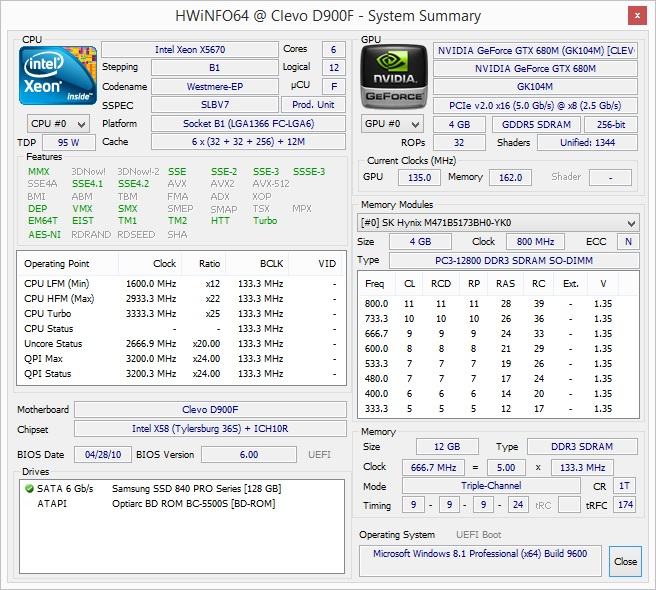Viewport: 656px width, 590px height.
Task: Click the Westmere-EP codename field
Action: click(215, 86)
